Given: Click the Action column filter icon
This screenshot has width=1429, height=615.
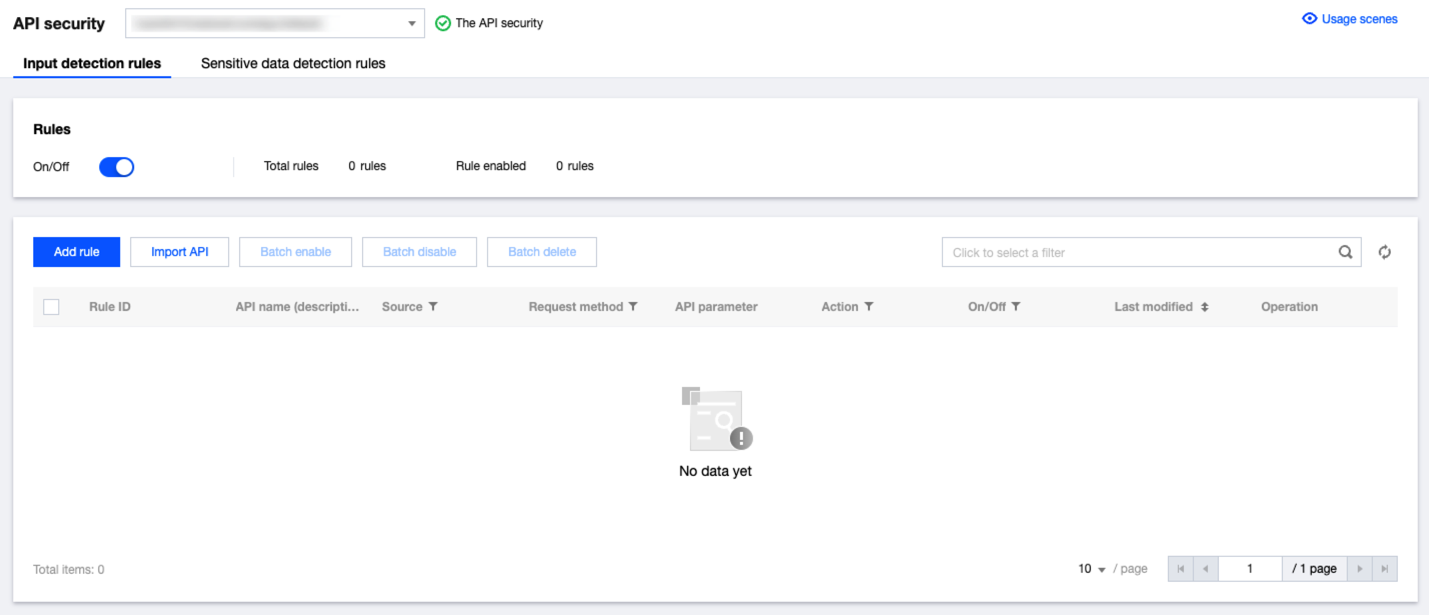Looking at the screenshot, I should pos(869,307).
